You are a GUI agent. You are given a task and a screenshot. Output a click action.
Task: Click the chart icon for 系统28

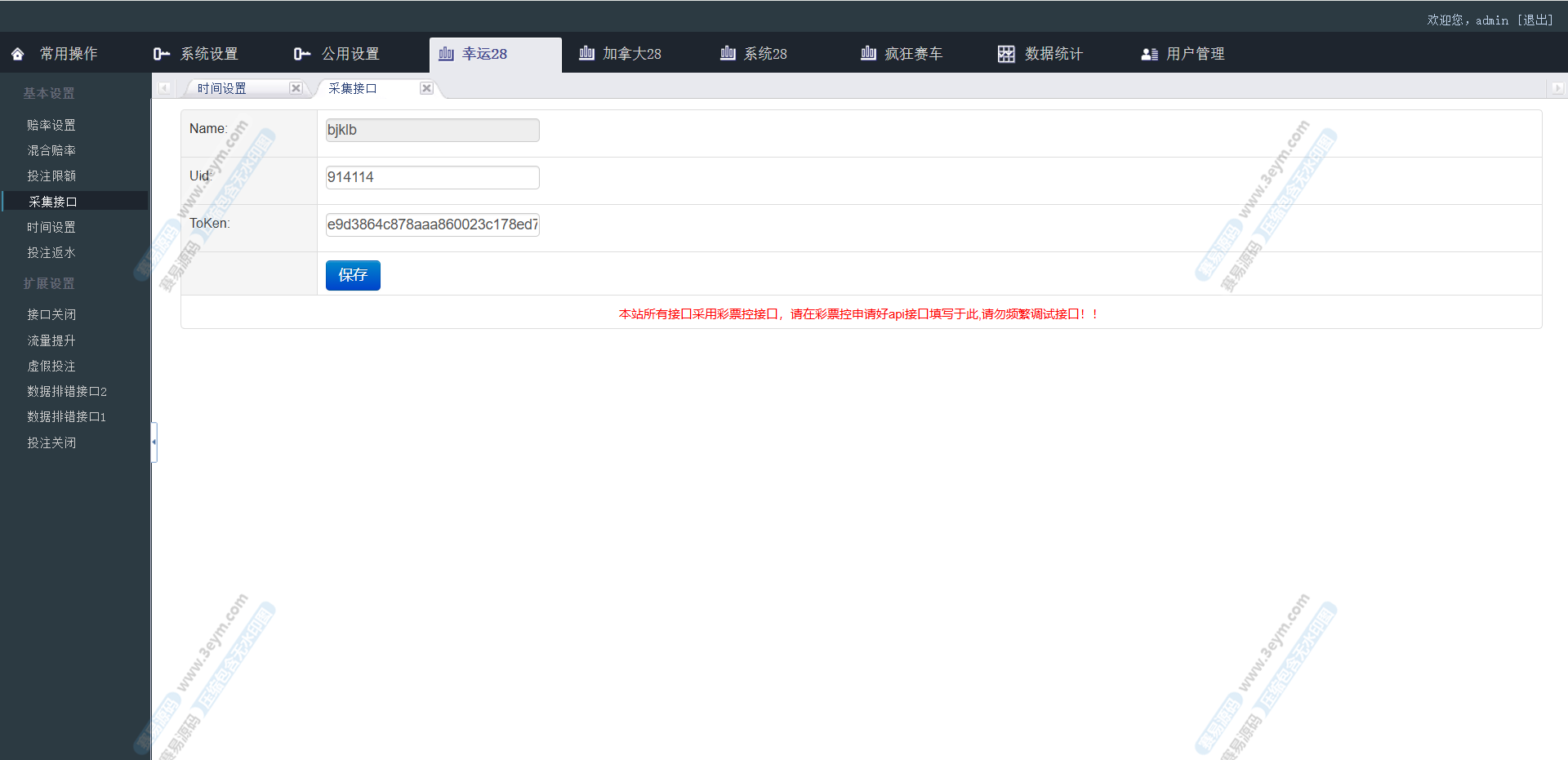pyautogui.click(x=728, y=54)
